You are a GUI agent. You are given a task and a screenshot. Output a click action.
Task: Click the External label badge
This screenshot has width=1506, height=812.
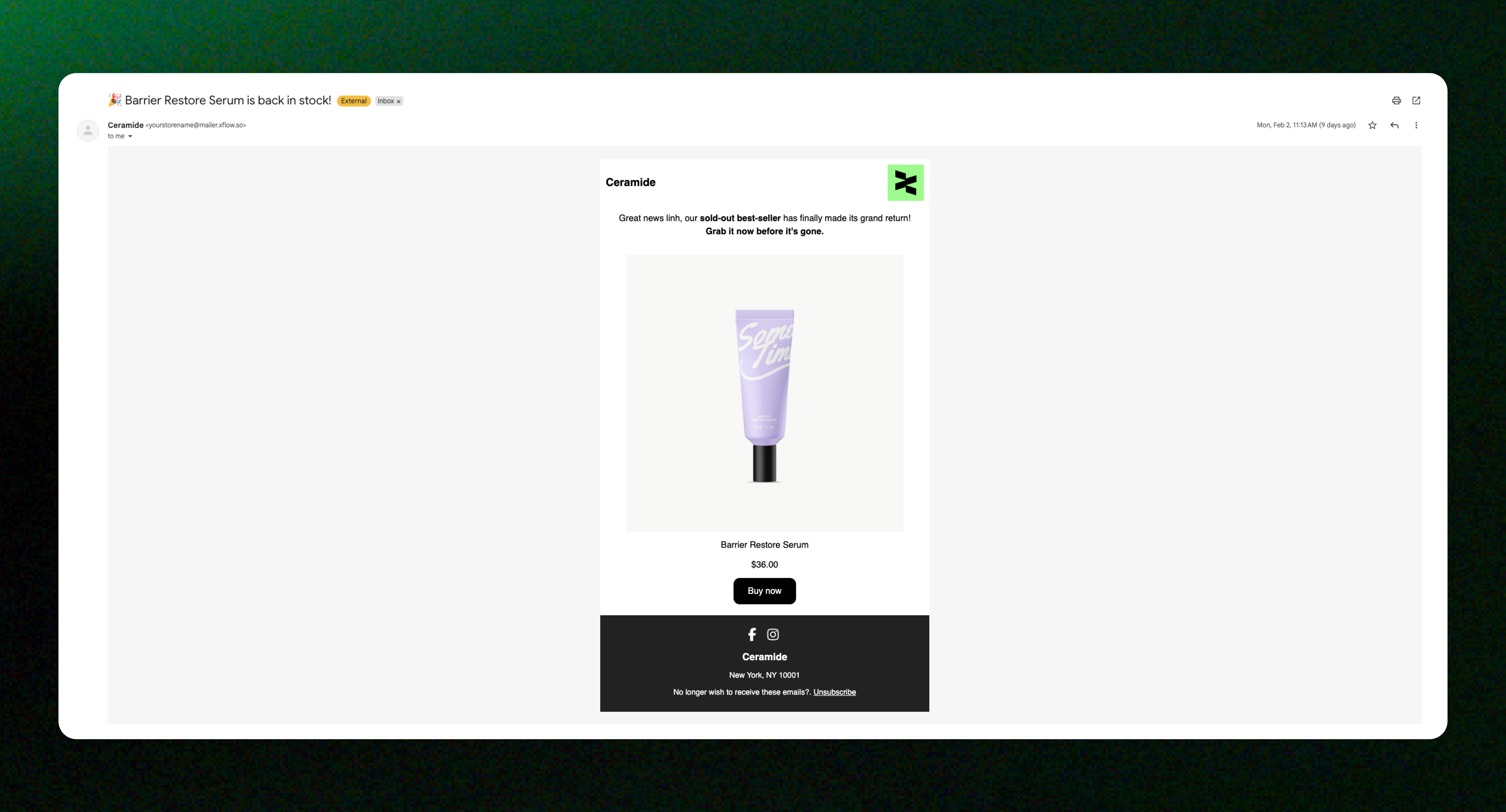pyautogui.click(x=354, y=101)
